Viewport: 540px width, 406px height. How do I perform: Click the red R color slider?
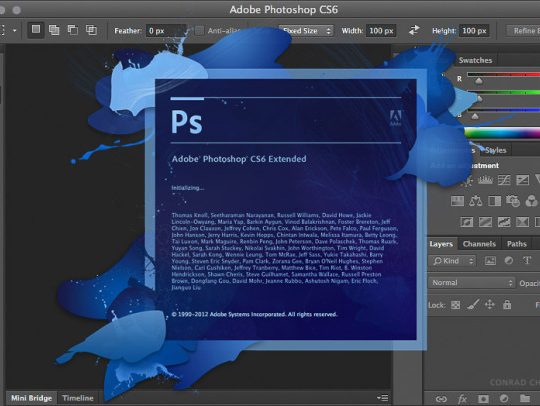(503, 75)
